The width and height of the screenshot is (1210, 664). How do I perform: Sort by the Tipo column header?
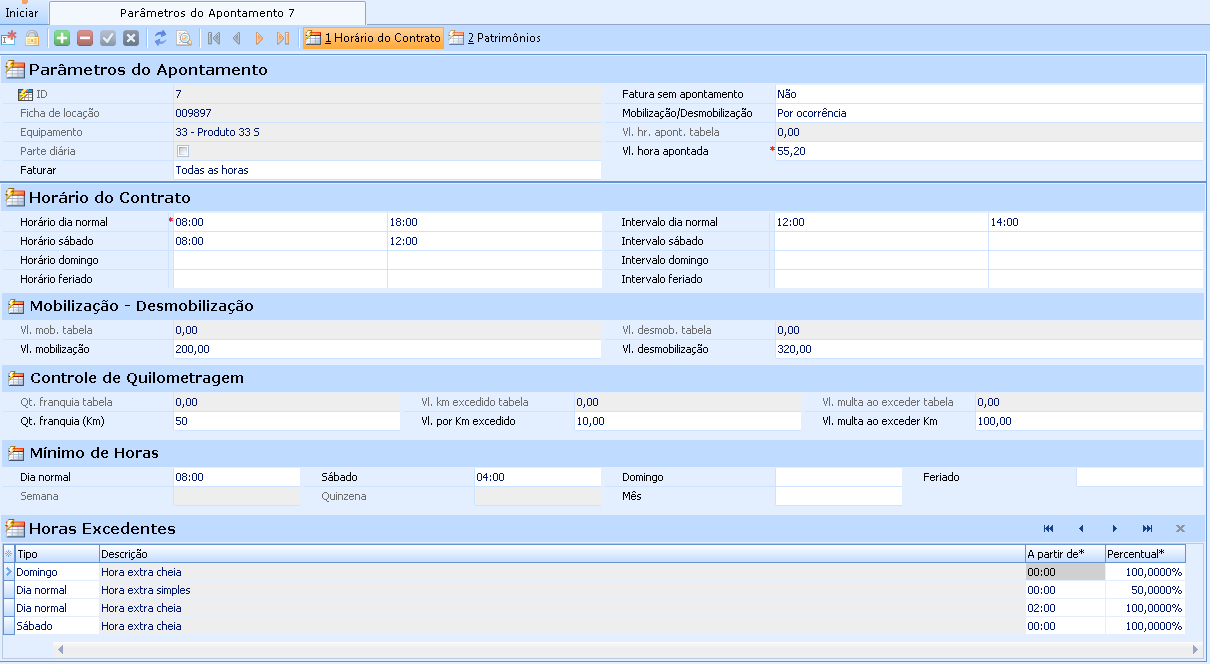[x=57, y=554]
